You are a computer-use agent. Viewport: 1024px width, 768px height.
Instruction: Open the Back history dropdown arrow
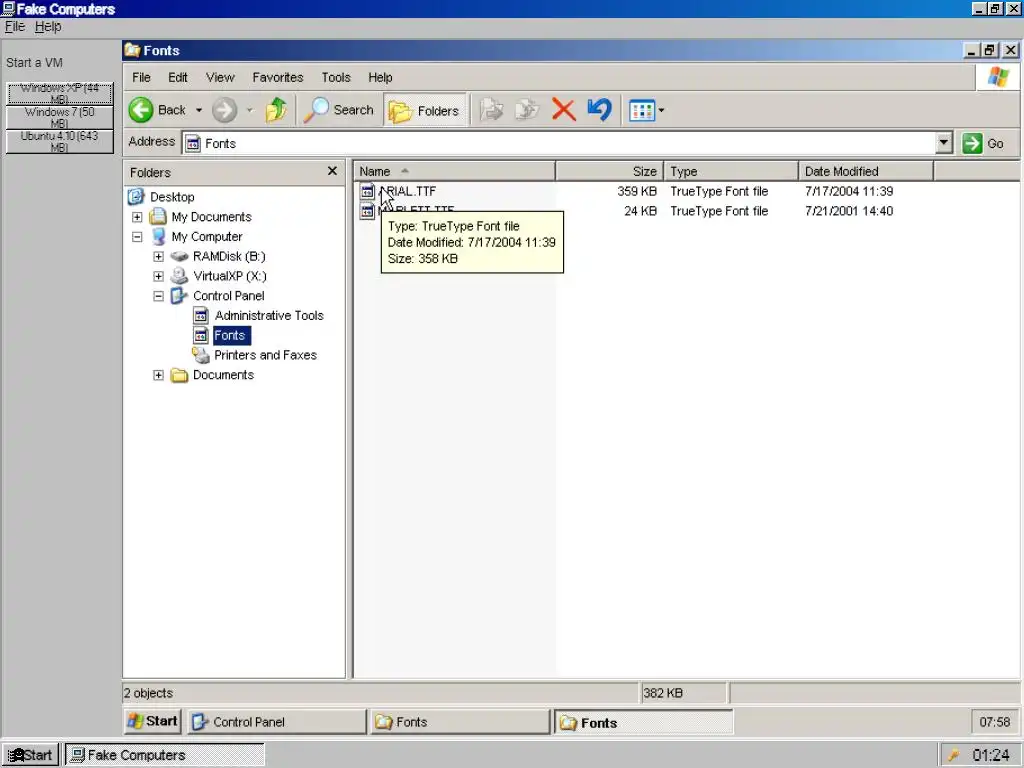pos(199,110)
